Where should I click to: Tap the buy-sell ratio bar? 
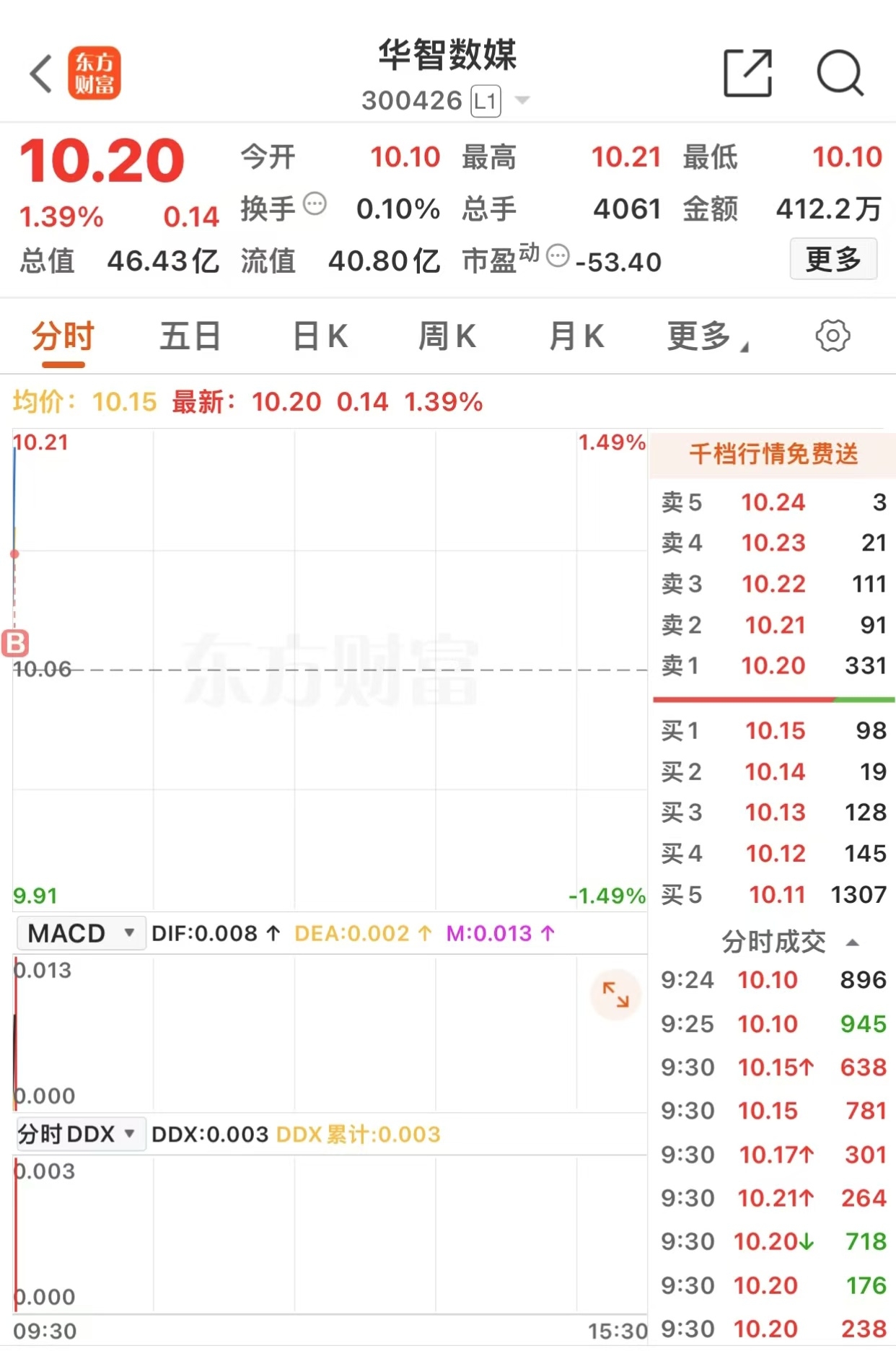773,699
